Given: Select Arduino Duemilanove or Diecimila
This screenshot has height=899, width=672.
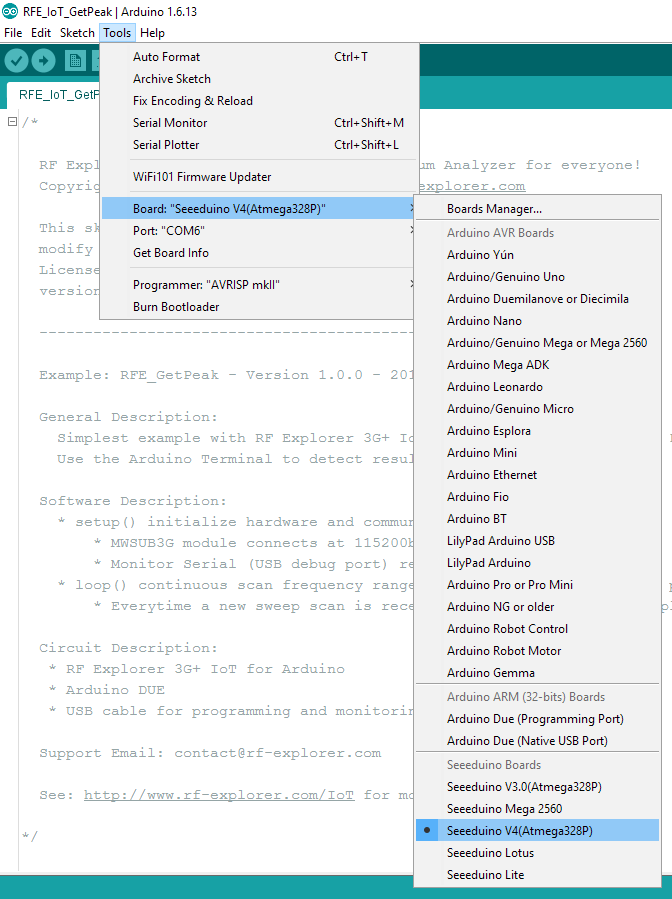Looking at the screenshot, I should [x=537, y=299].
